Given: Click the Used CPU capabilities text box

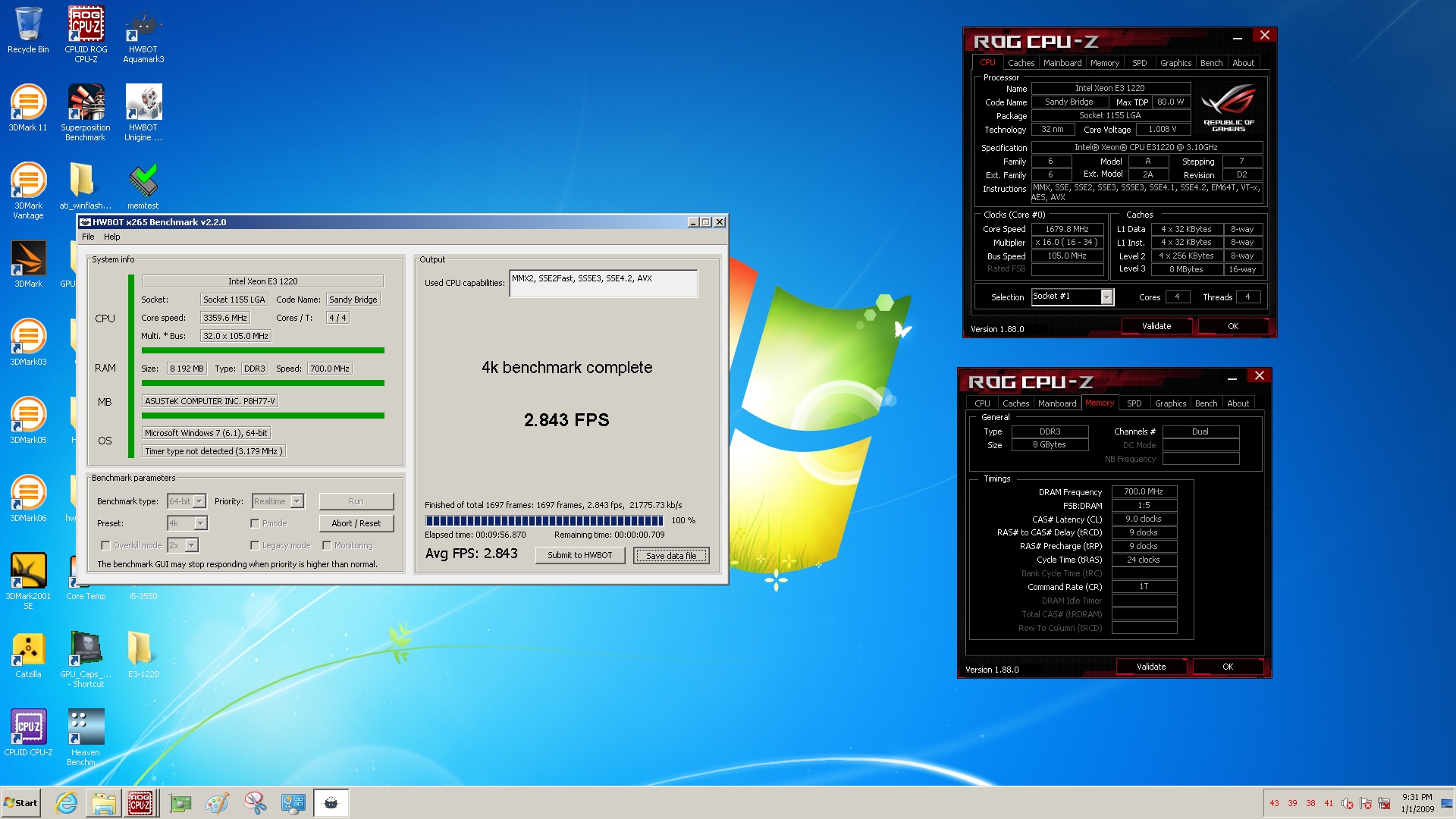Looking at the screenshot, I should click(x=604, y=284).
